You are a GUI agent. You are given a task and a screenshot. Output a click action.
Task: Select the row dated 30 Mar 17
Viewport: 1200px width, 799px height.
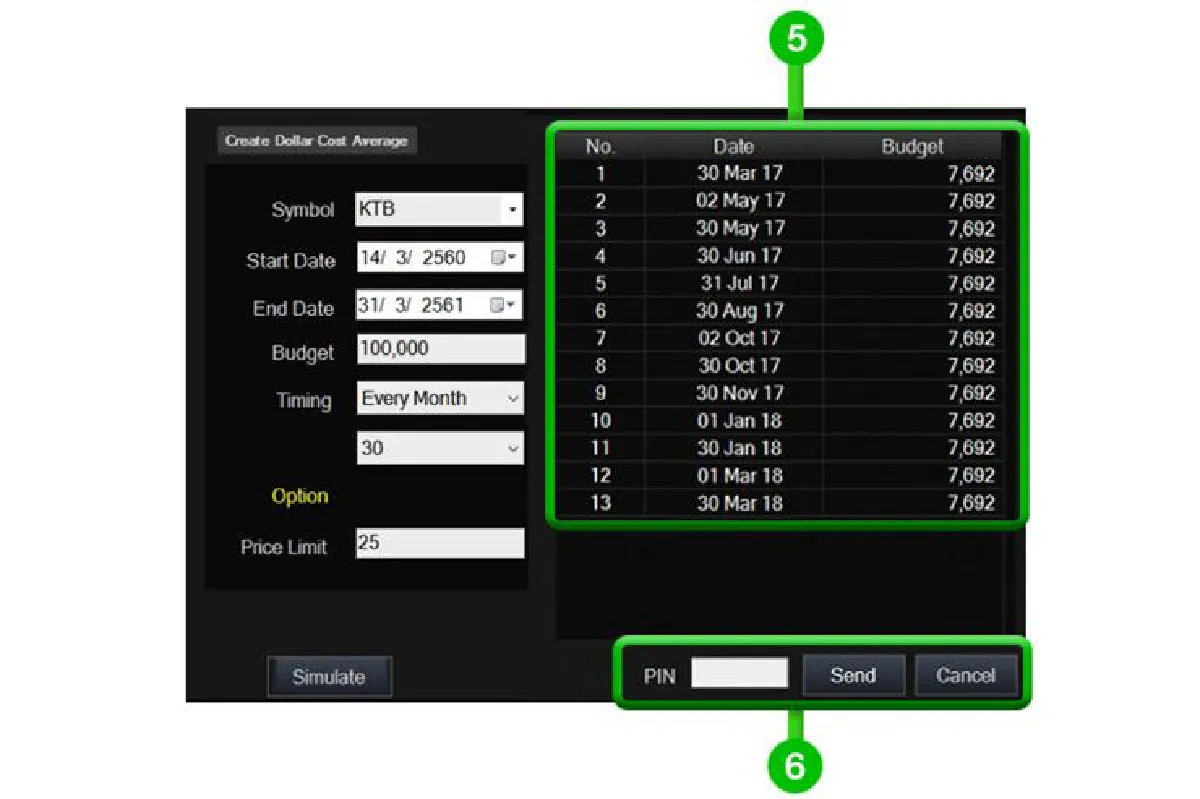click(x=779, y=173)
